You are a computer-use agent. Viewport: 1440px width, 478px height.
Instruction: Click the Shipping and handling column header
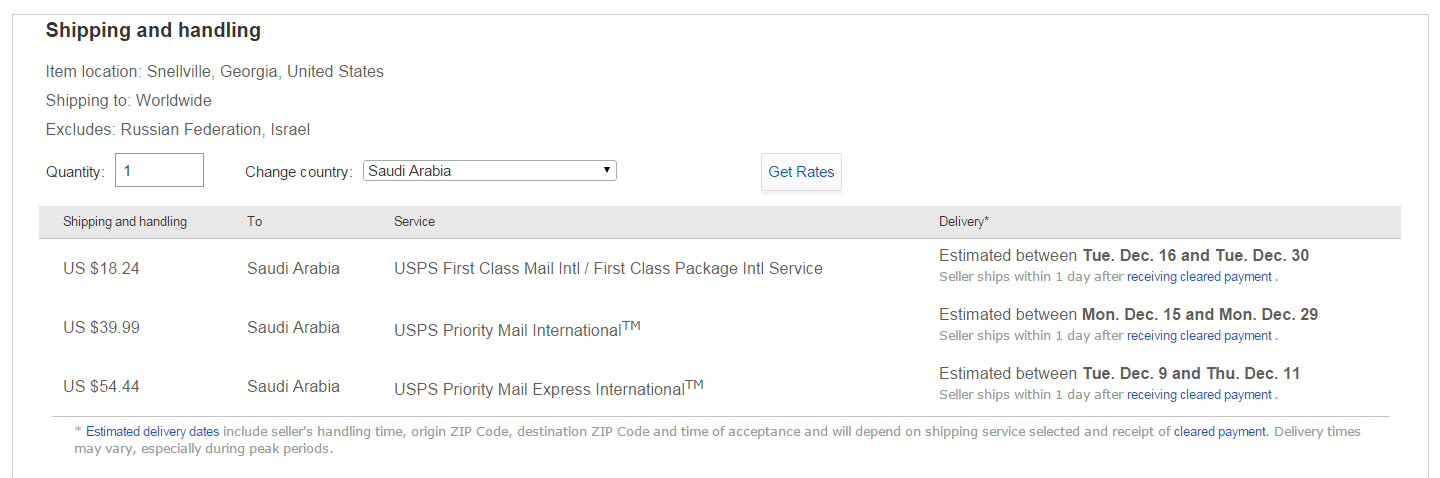pos(125,222)
